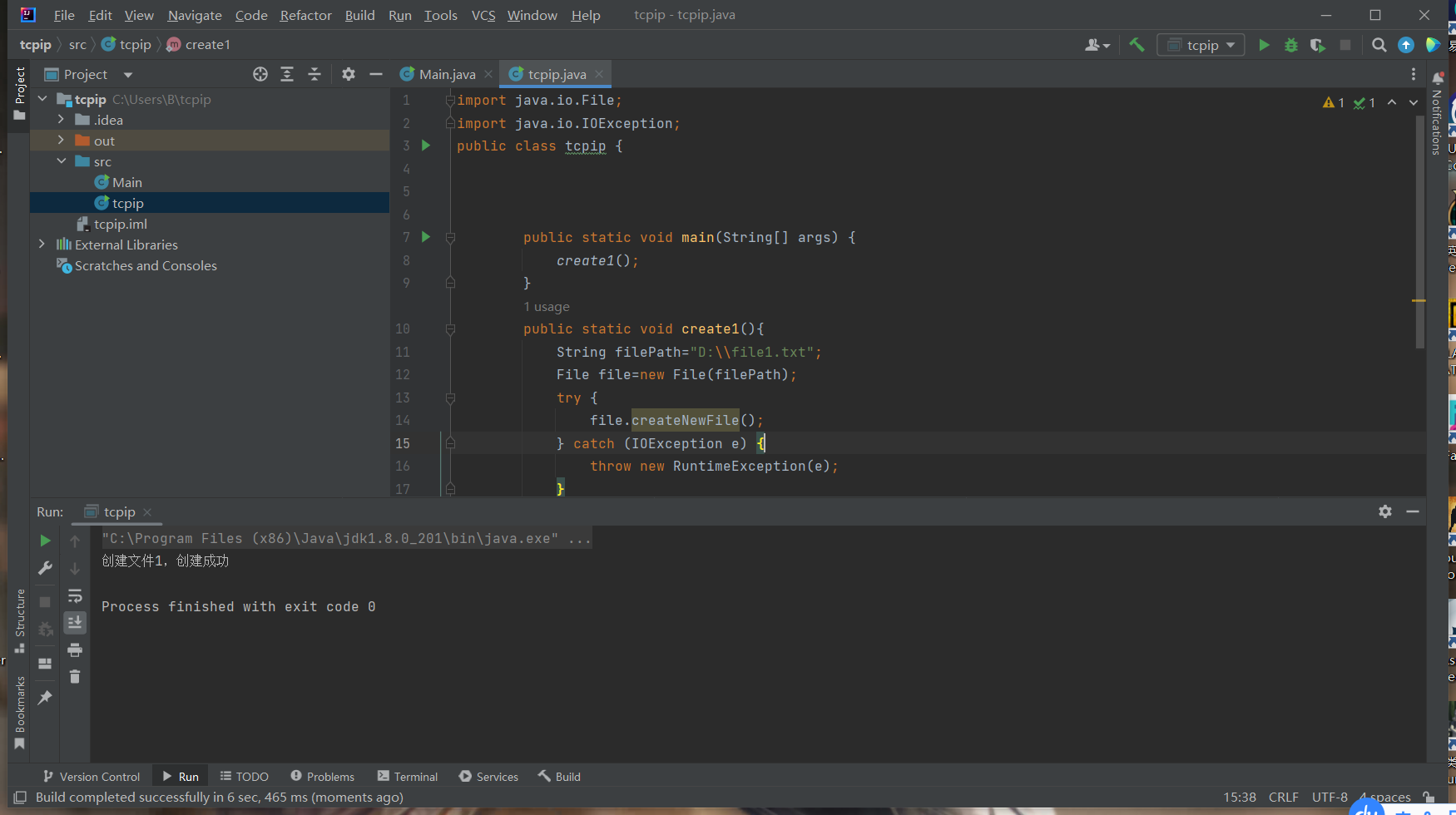
Task: Run tcpip with green play button in toolbar
Action: [1264, 45]
